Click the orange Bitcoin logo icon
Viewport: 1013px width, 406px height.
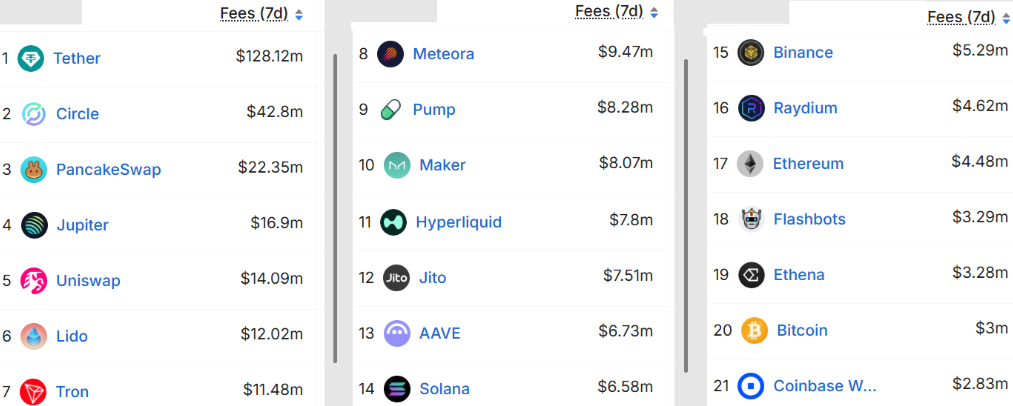click(x=754, y=330)
